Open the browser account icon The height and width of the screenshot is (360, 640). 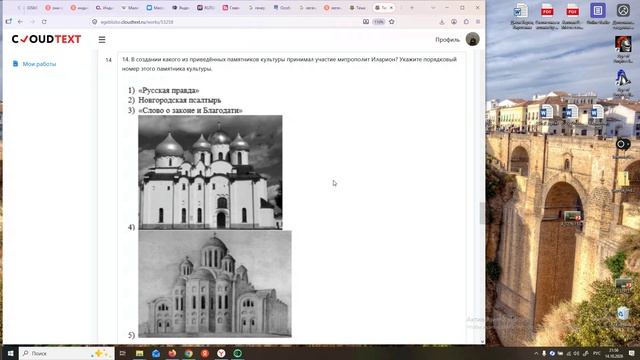[454, 22]
